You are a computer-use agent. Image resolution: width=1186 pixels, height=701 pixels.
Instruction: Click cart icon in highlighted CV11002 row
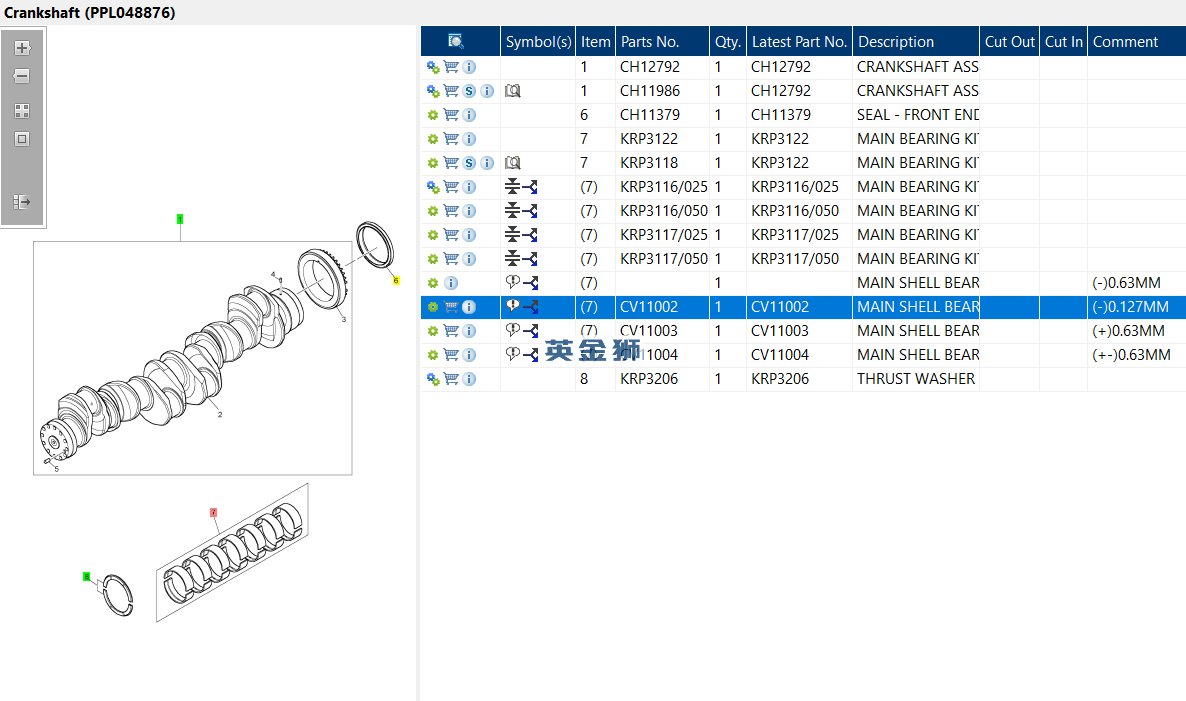coord(451,307)
